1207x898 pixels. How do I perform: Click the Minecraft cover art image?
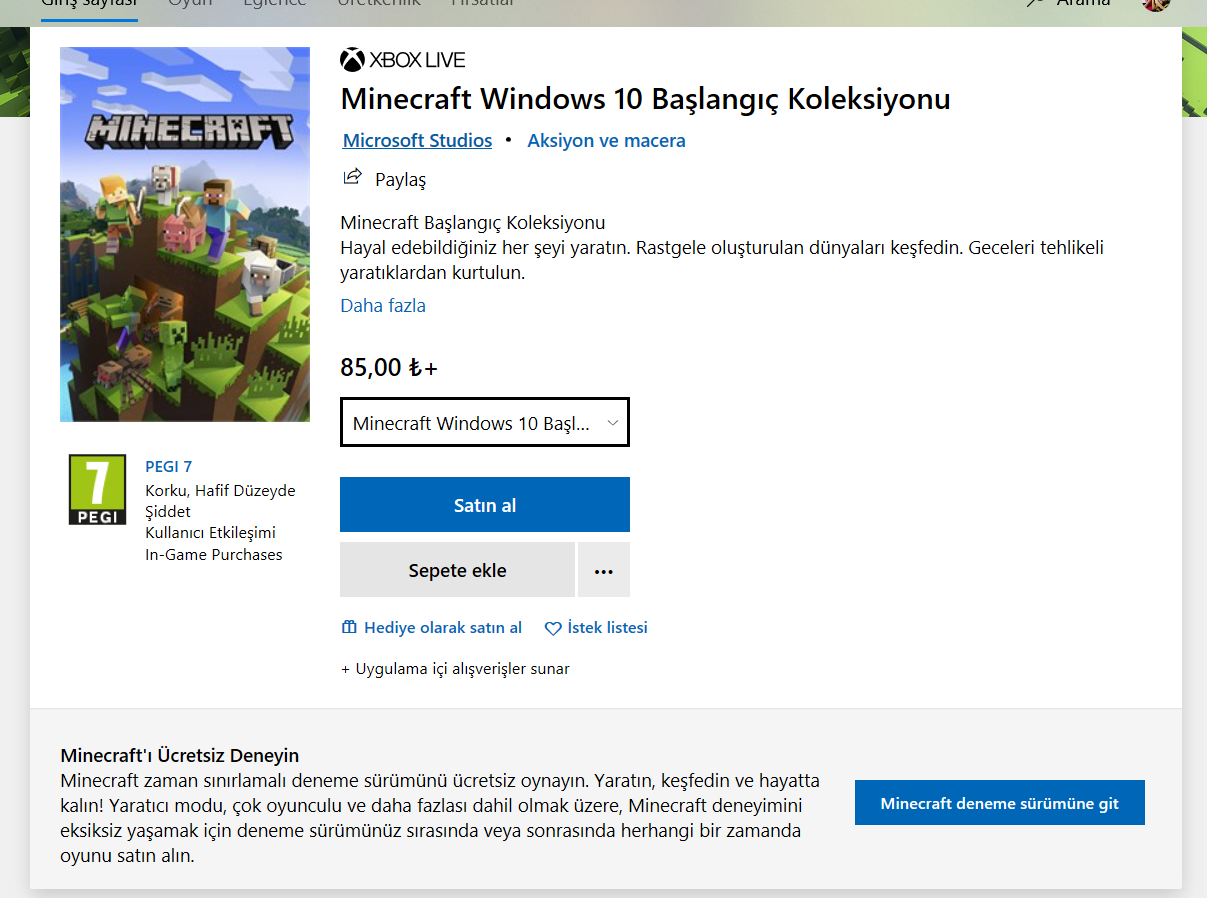tap(185, 234)
